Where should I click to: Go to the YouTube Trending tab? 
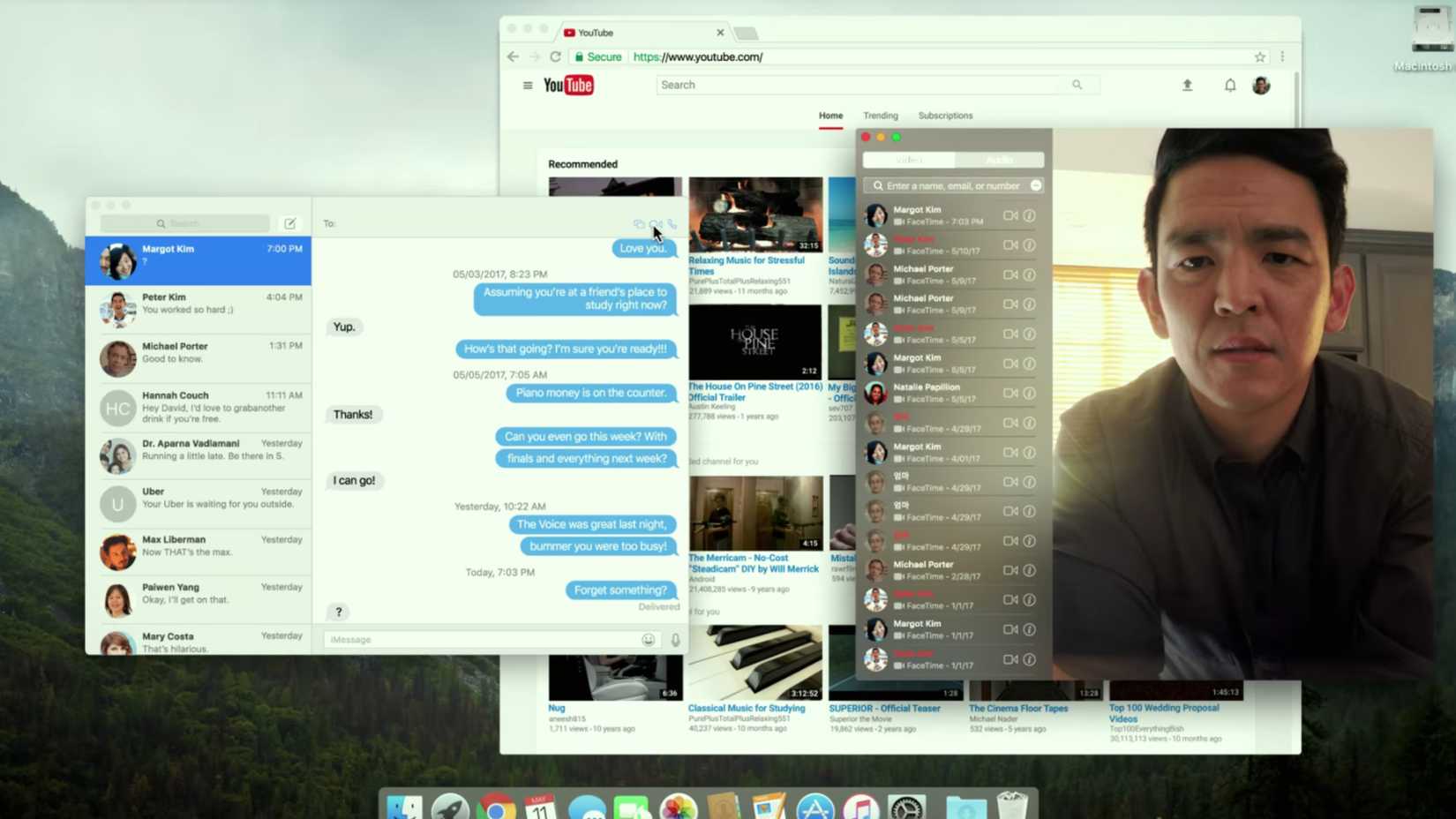click(x=880, y=116)
